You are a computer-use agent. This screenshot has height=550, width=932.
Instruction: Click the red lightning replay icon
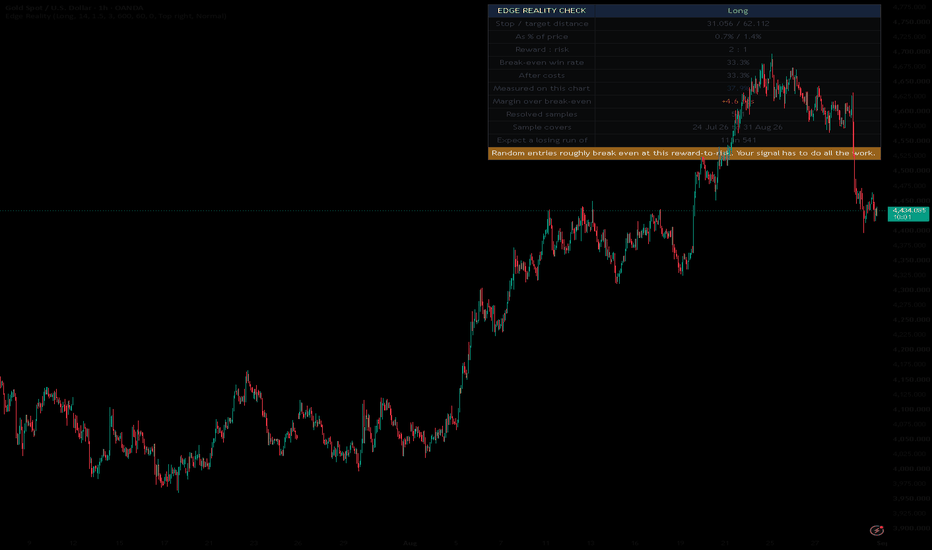click(877, 530)
